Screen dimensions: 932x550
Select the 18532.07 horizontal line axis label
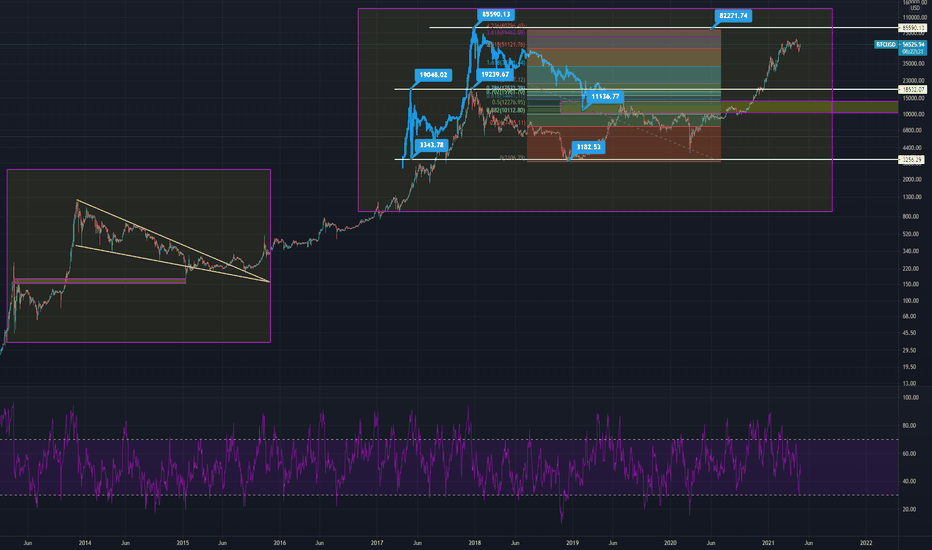912,89
